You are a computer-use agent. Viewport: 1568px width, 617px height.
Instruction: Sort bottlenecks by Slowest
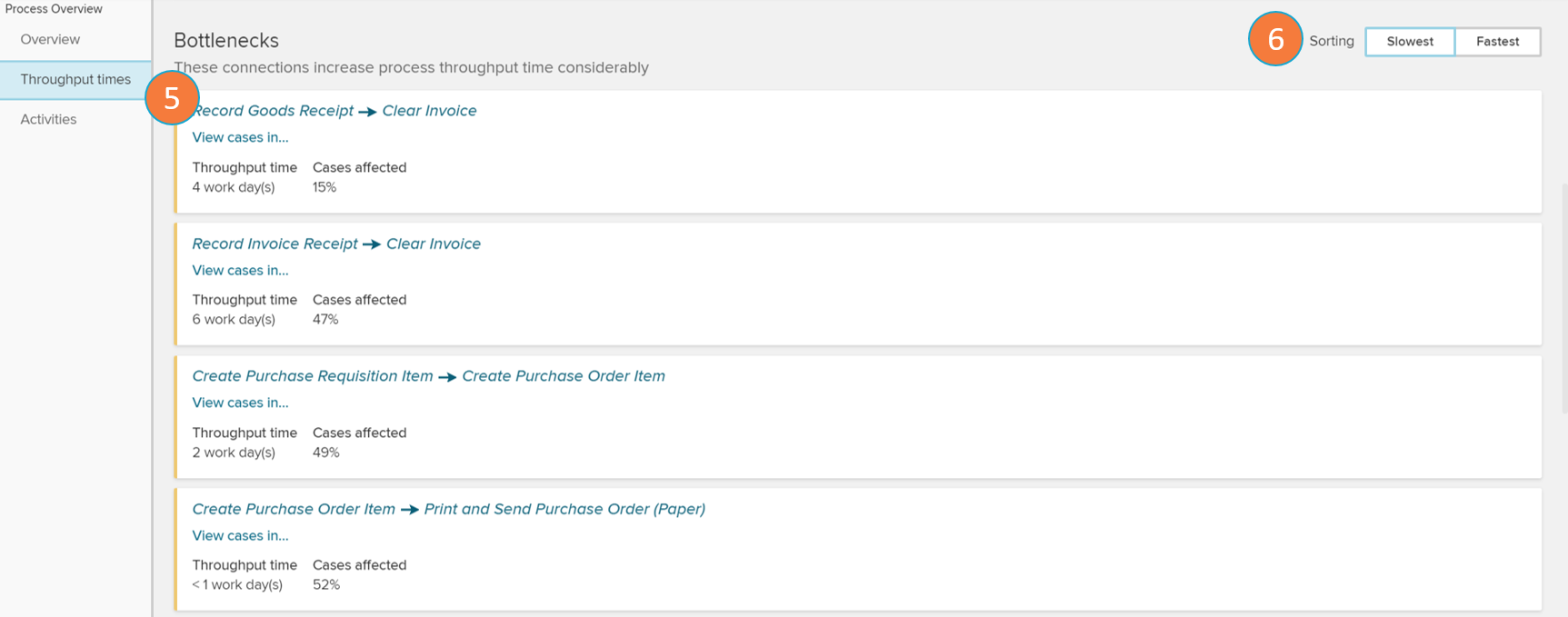pos(1410,42)
